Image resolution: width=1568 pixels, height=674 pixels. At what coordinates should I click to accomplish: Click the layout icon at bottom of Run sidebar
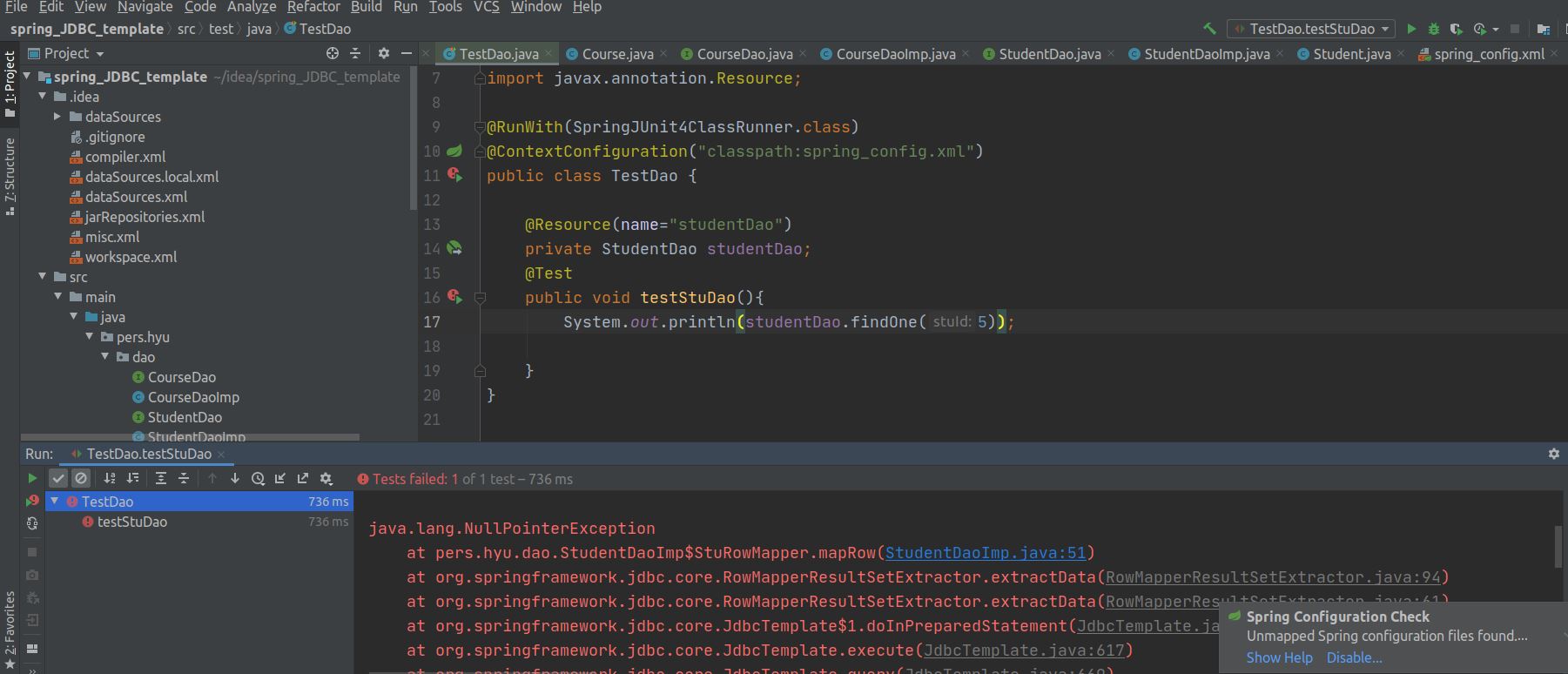(32, 649)
